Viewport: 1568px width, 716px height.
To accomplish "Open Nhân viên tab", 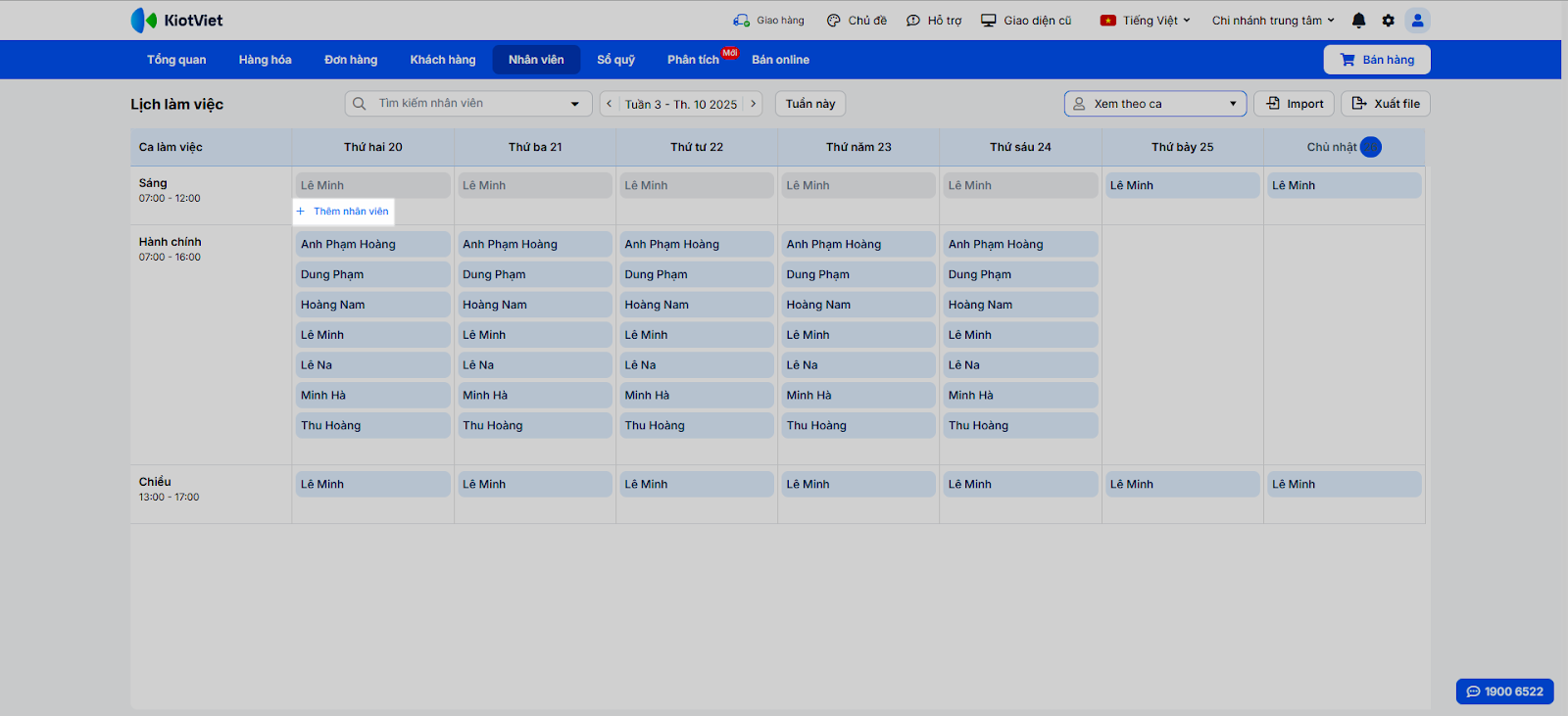I will [x=536, y=60].
